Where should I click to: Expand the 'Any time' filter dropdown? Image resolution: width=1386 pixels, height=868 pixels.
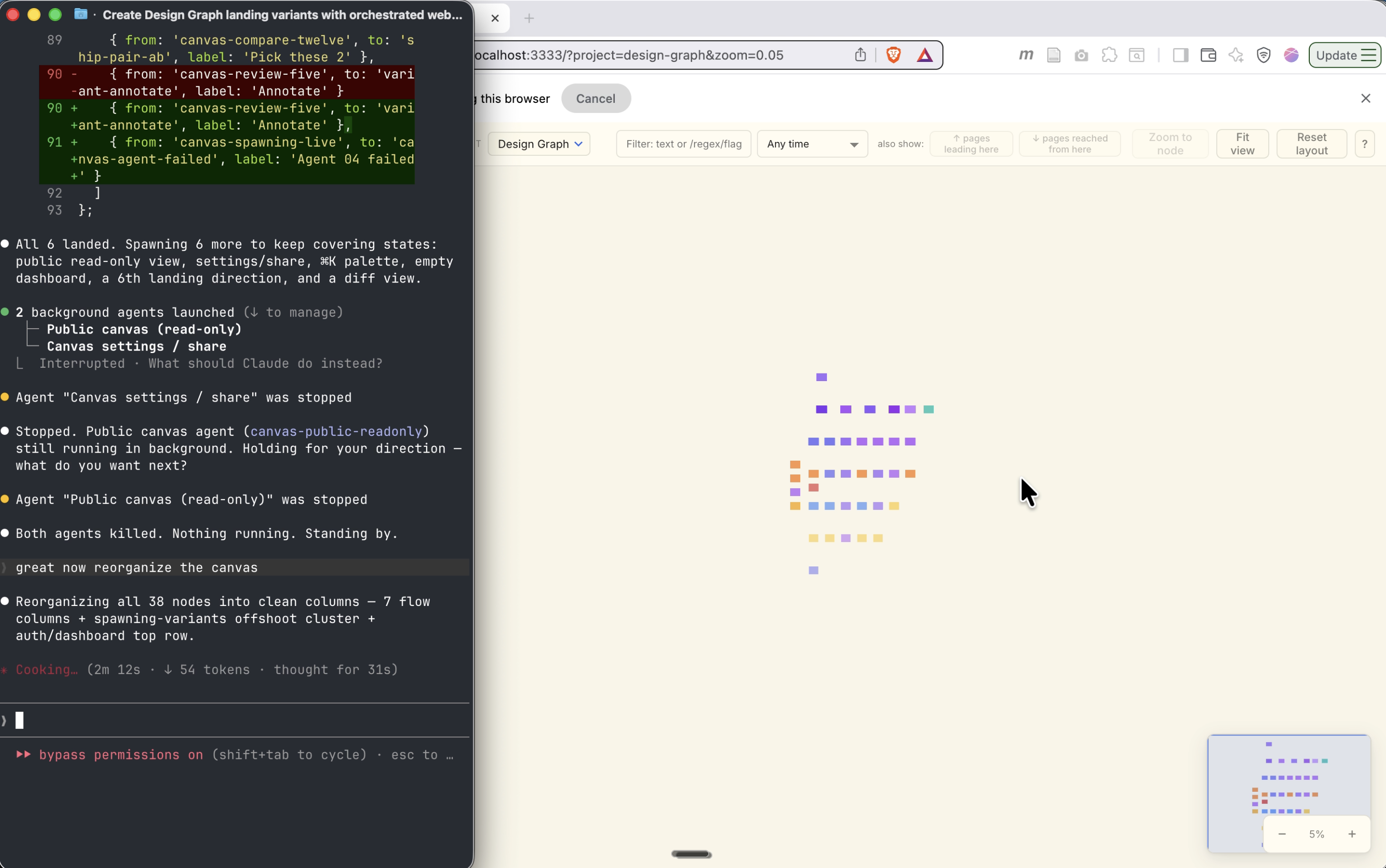pos(812,143)
